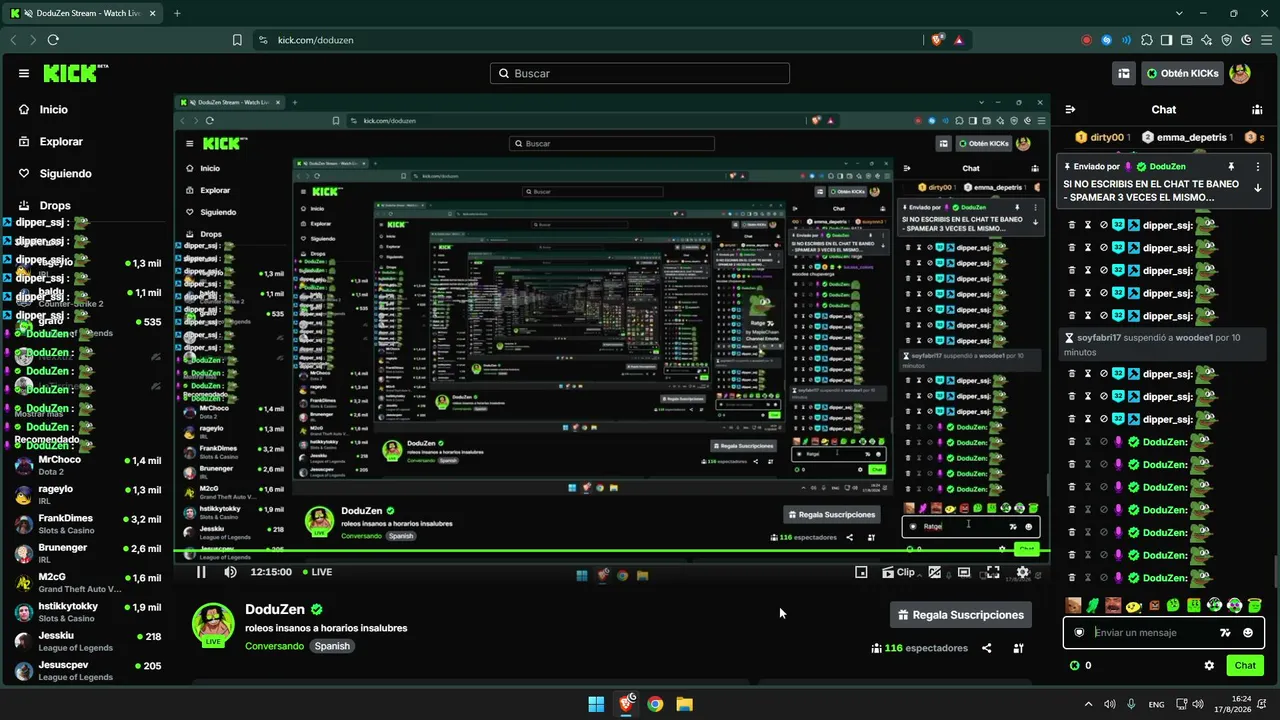The height and width of the screenshot is (720, 1280).
Task: Open the emote picker in the chat input
Action: (x=1248, y=632)
